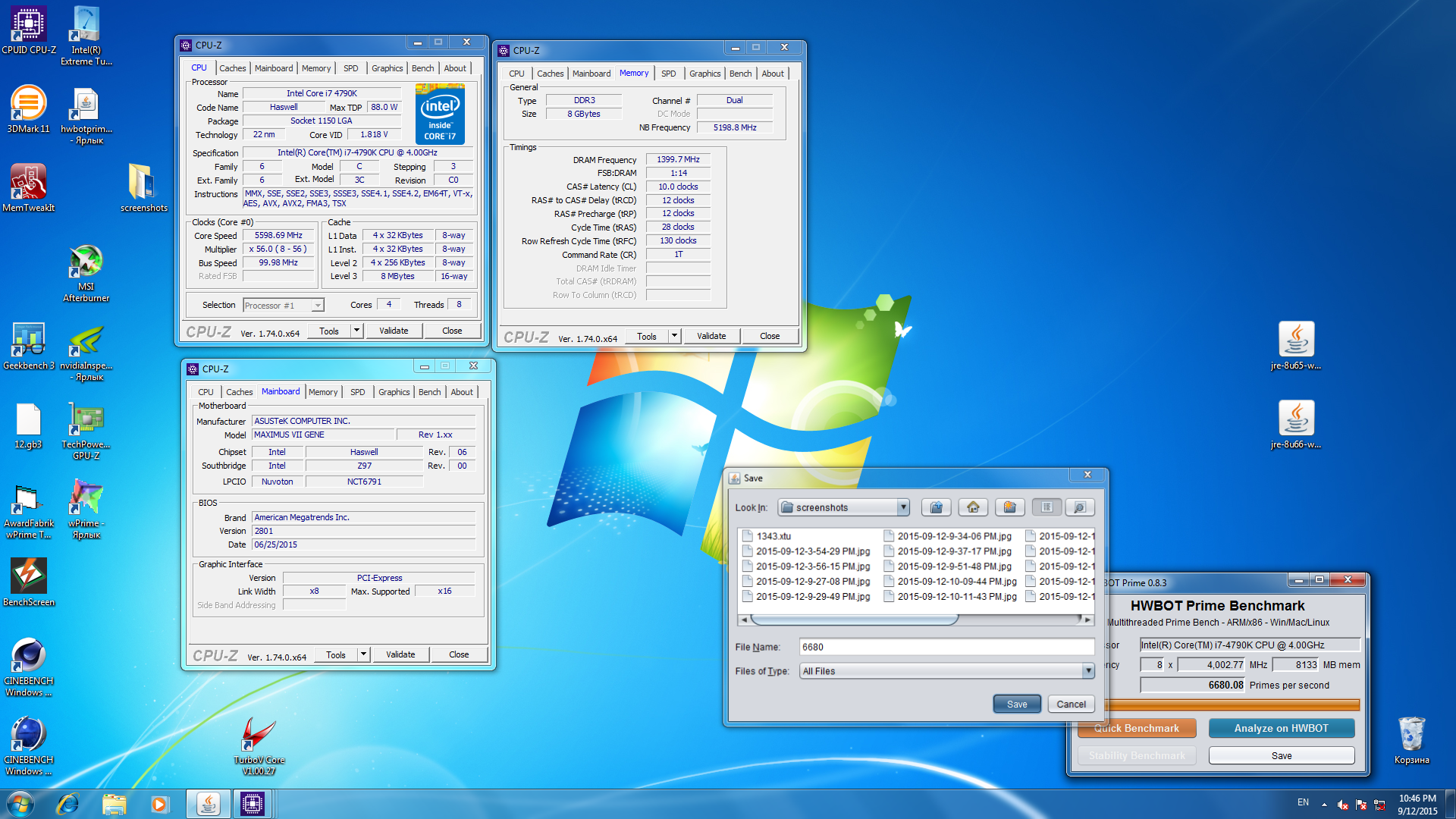Switch Save dialog to List view
1456x819 pixels.
1046,507
